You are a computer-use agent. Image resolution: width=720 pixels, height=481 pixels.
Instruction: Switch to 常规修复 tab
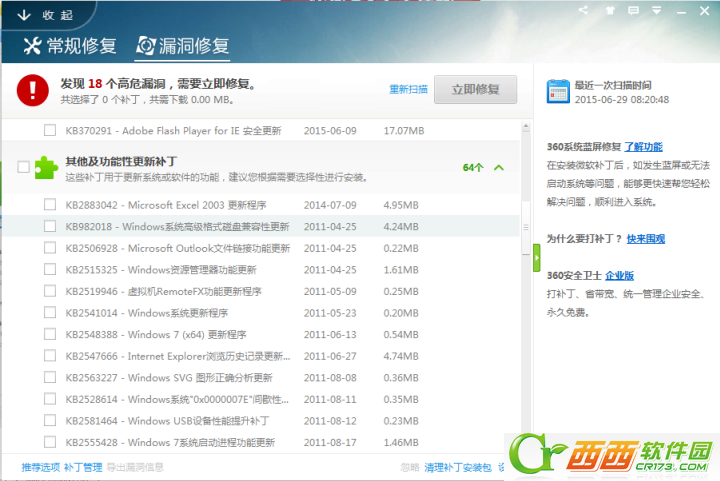point(70,46)
